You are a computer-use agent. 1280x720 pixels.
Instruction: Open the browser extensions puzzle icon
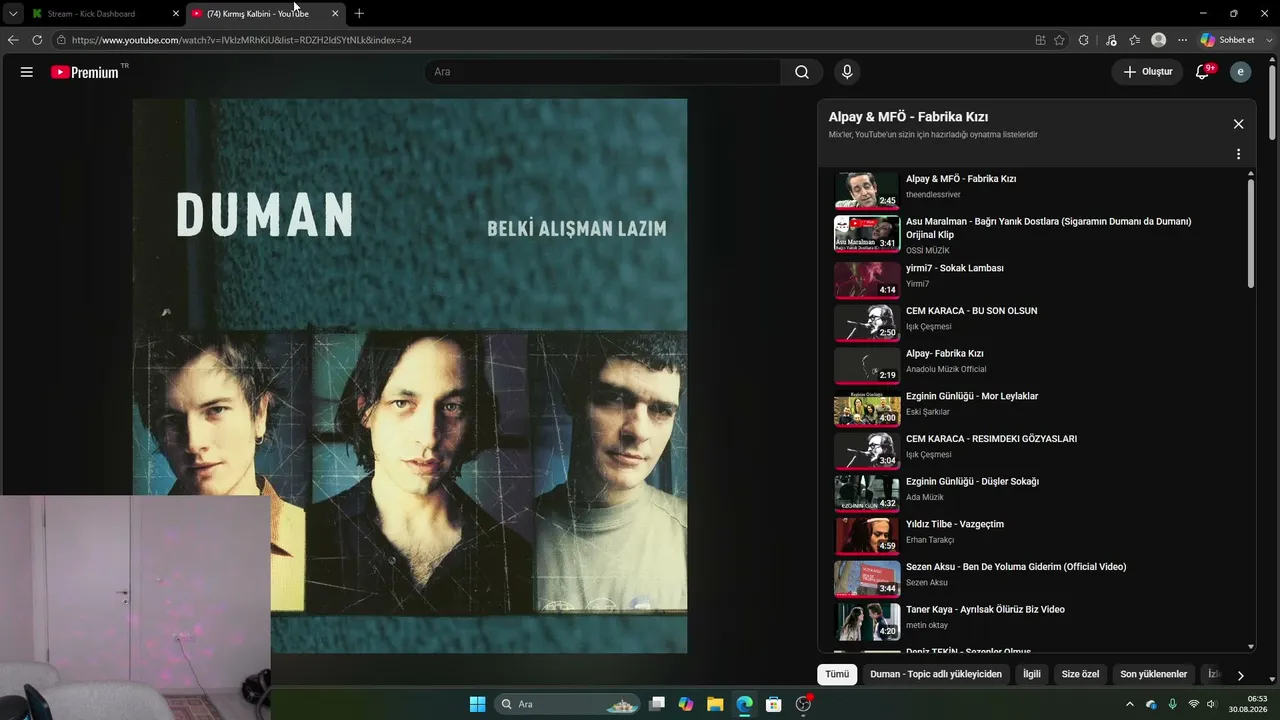click(x=1084, y=40)
